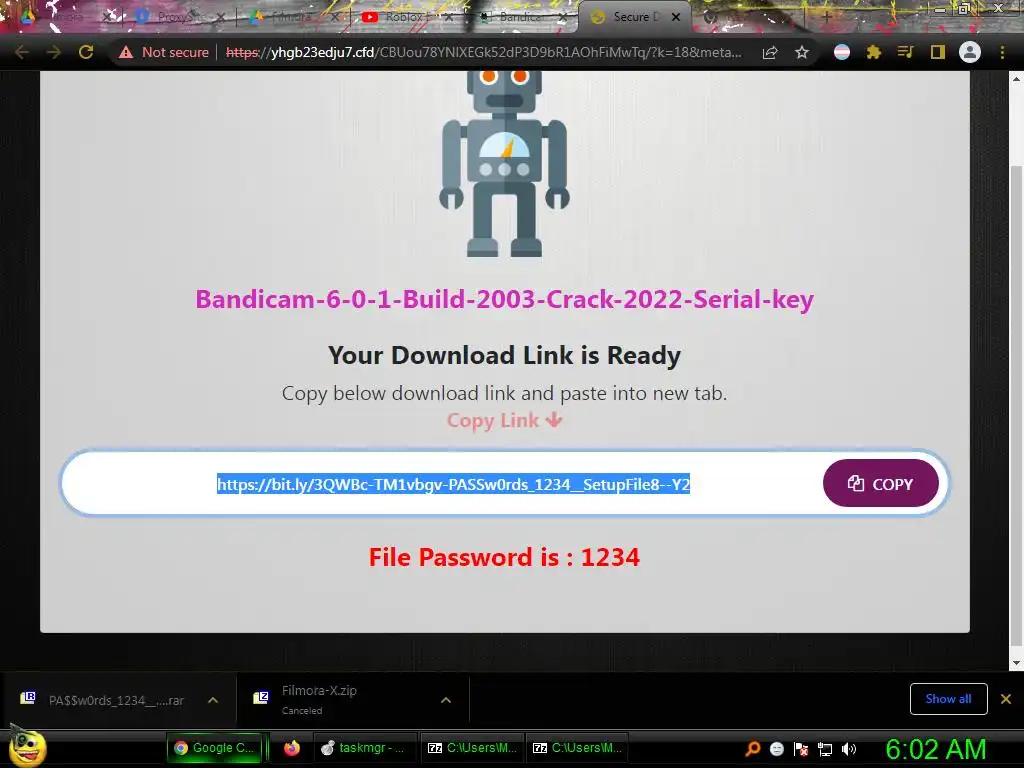Toggle the browser side panel icon
This screenshot has width=1024, height=768.
pyautogui.click(x=938, y=52)
